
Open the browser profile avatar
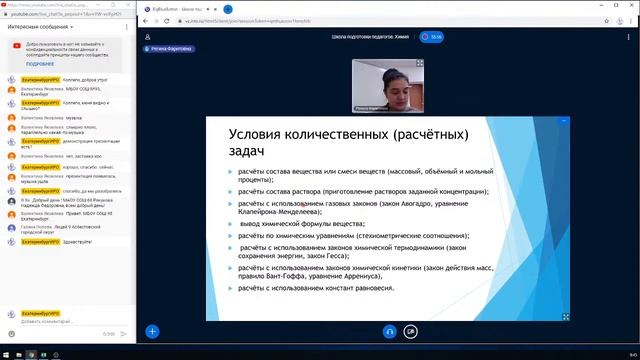pyautogui.click(x=620, y=21)
